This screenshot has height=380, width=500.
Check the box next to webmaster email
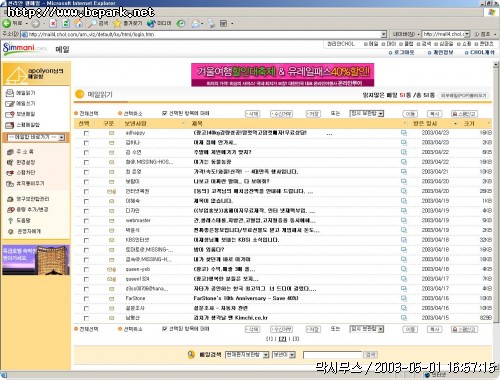point(86,221)
